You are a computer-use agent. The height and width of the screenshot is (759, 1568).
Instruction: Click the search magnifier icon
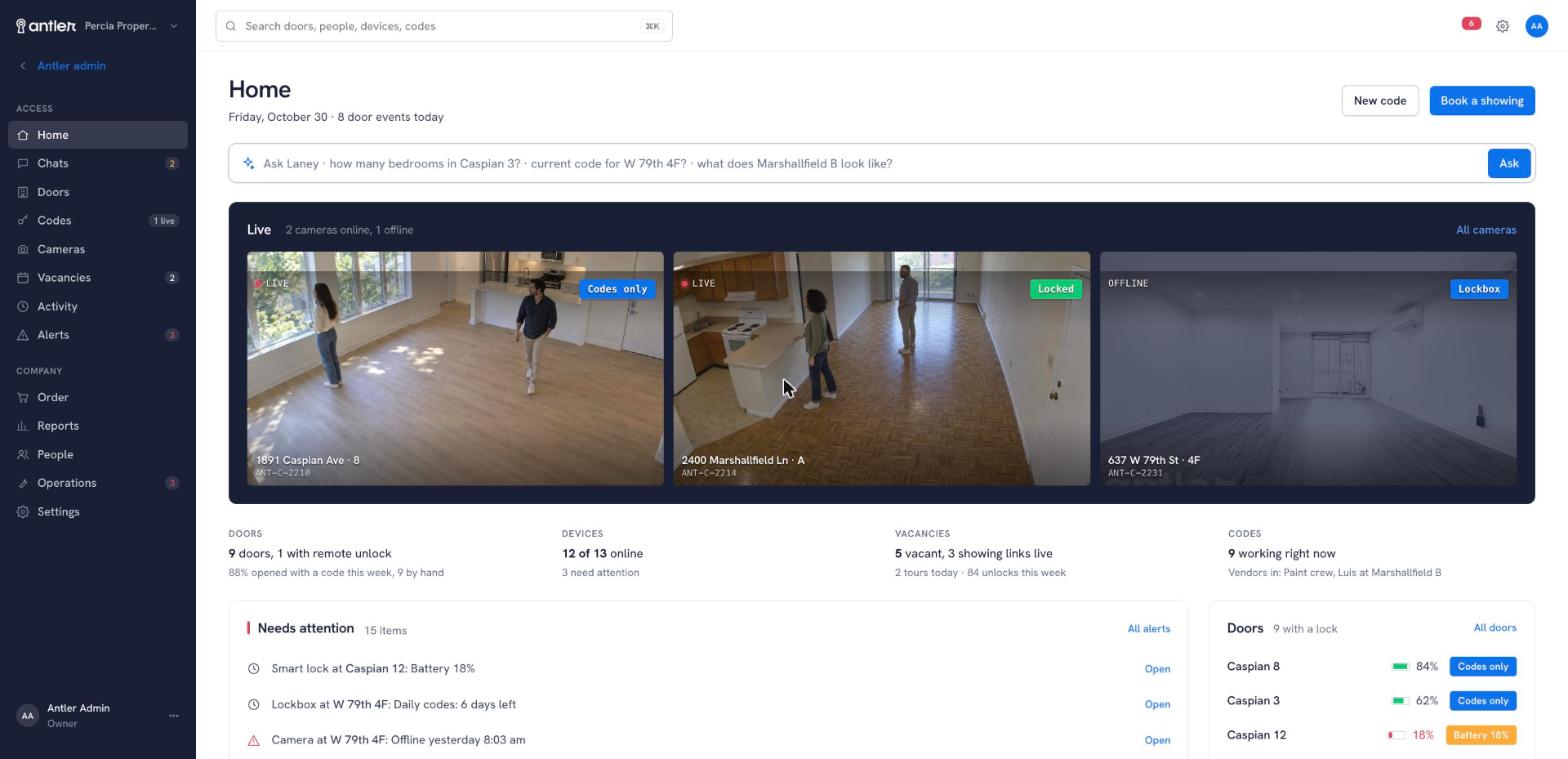[231, 26]
